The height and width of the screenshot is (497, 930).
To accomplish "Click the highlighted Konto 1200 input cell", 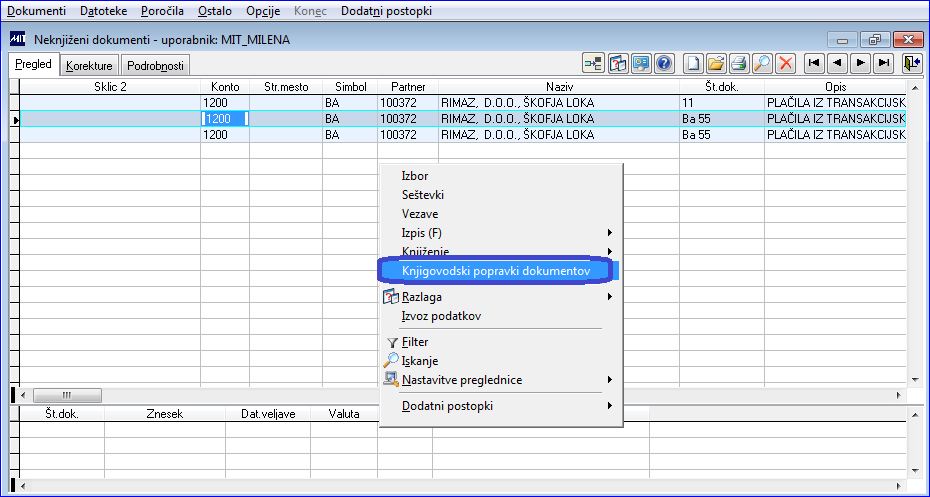I will [225, 119].
